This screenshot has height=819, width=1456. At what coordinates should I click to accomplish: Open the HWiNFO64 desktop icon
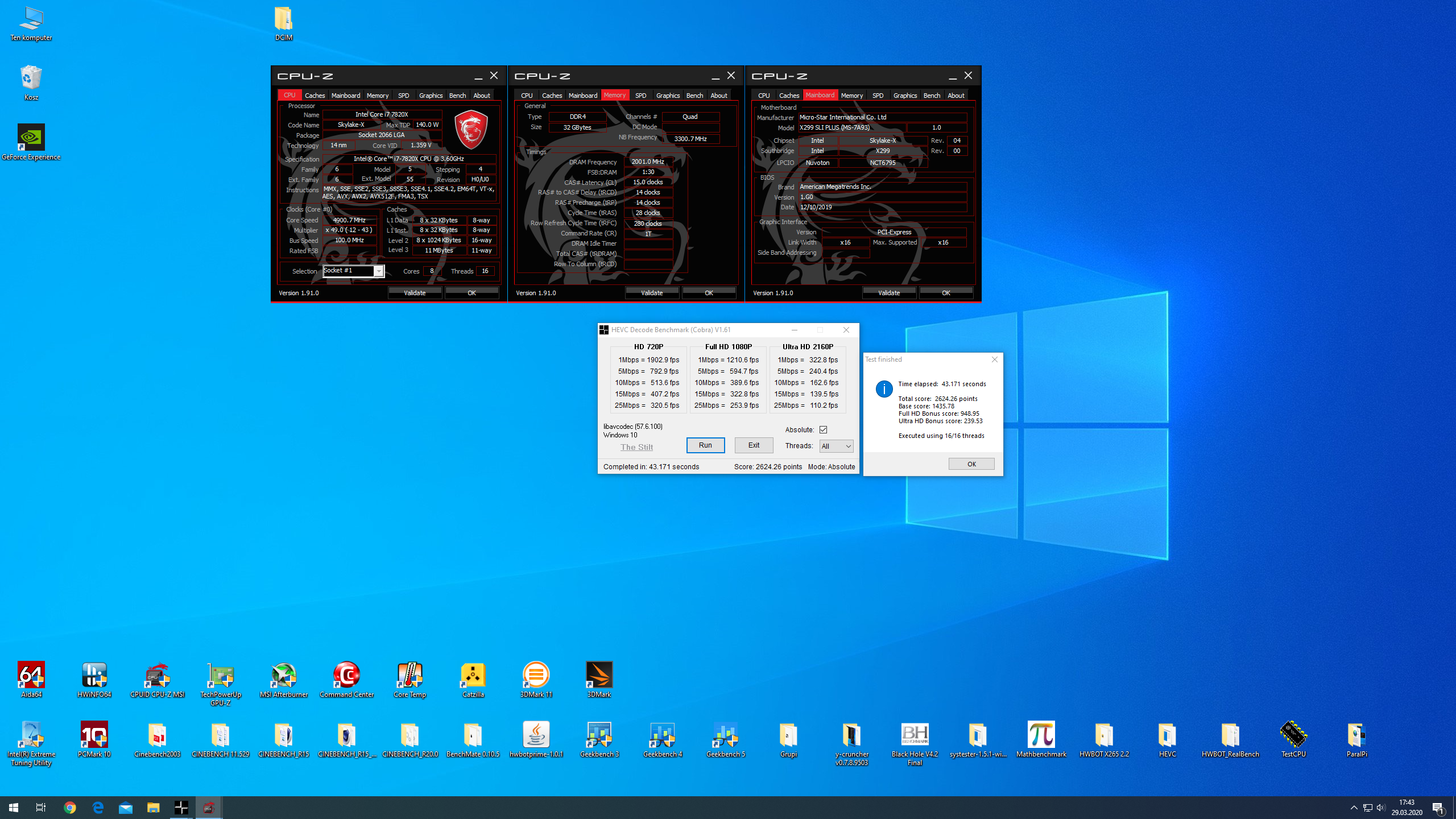coord(94,680)
